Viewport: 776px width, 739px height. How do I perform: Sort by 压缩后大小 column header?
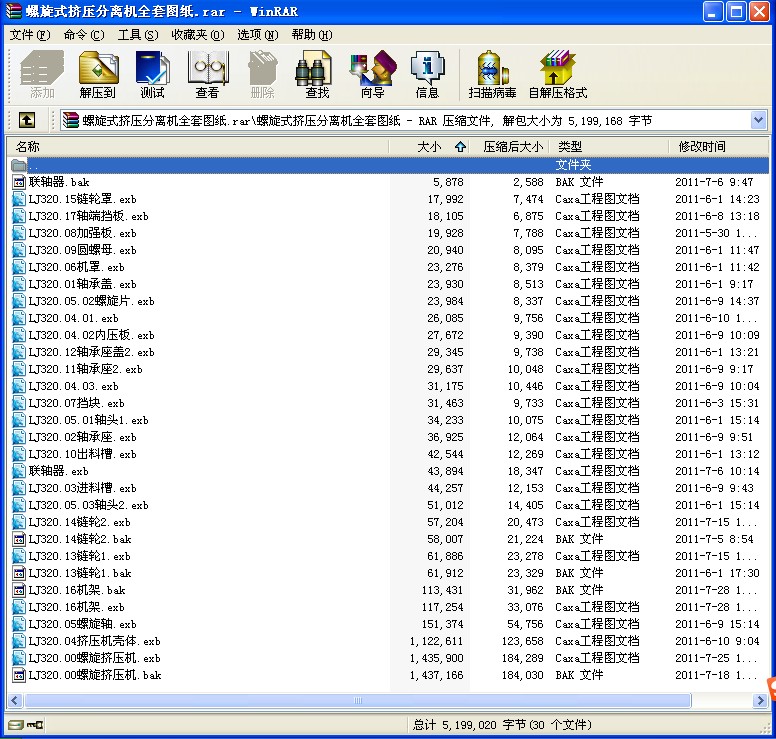coord(509,147)
